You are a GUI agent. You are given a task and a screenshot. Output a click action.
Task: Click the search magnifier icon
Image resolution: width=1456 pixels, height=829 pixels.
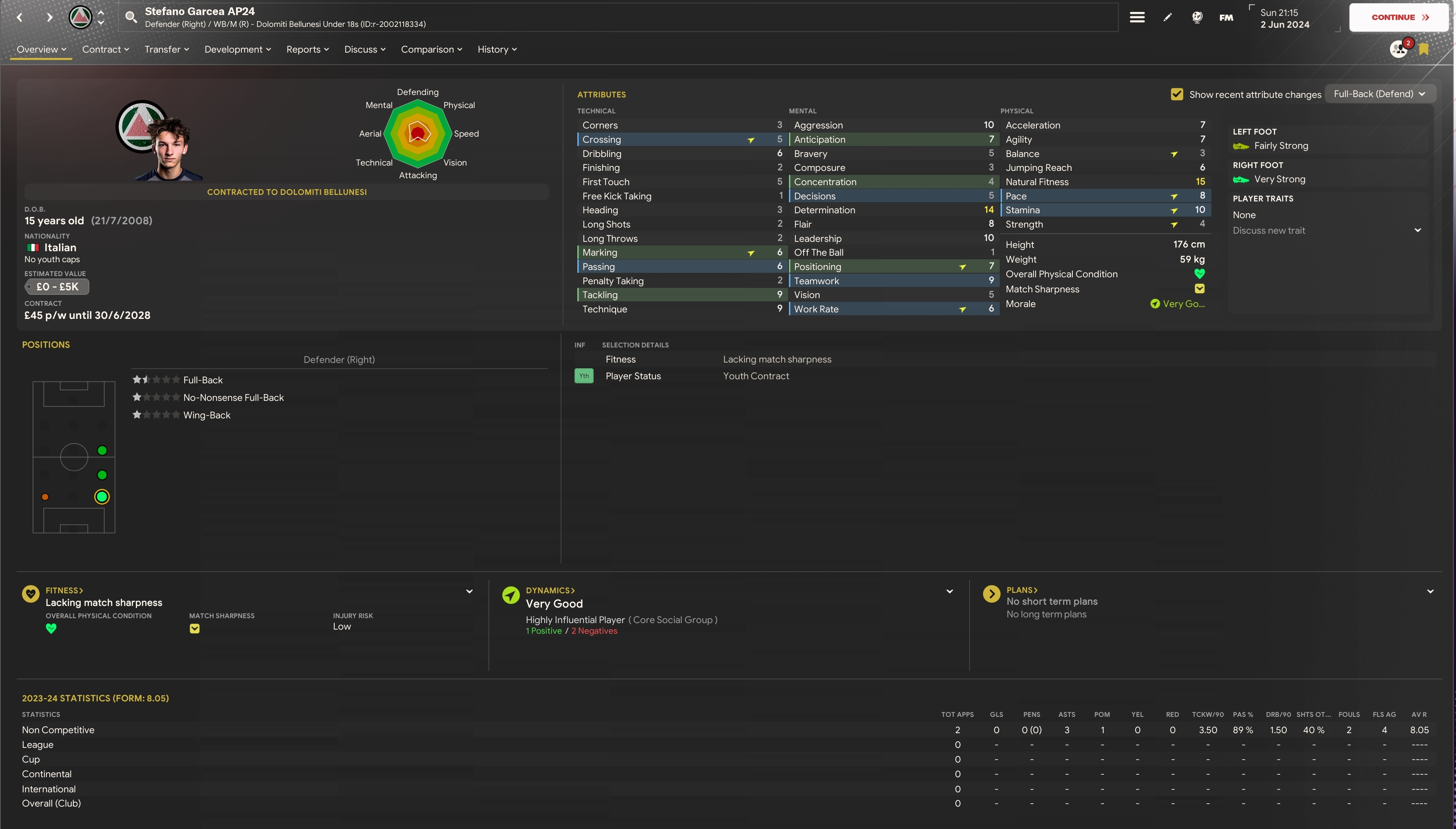point(131,17)
